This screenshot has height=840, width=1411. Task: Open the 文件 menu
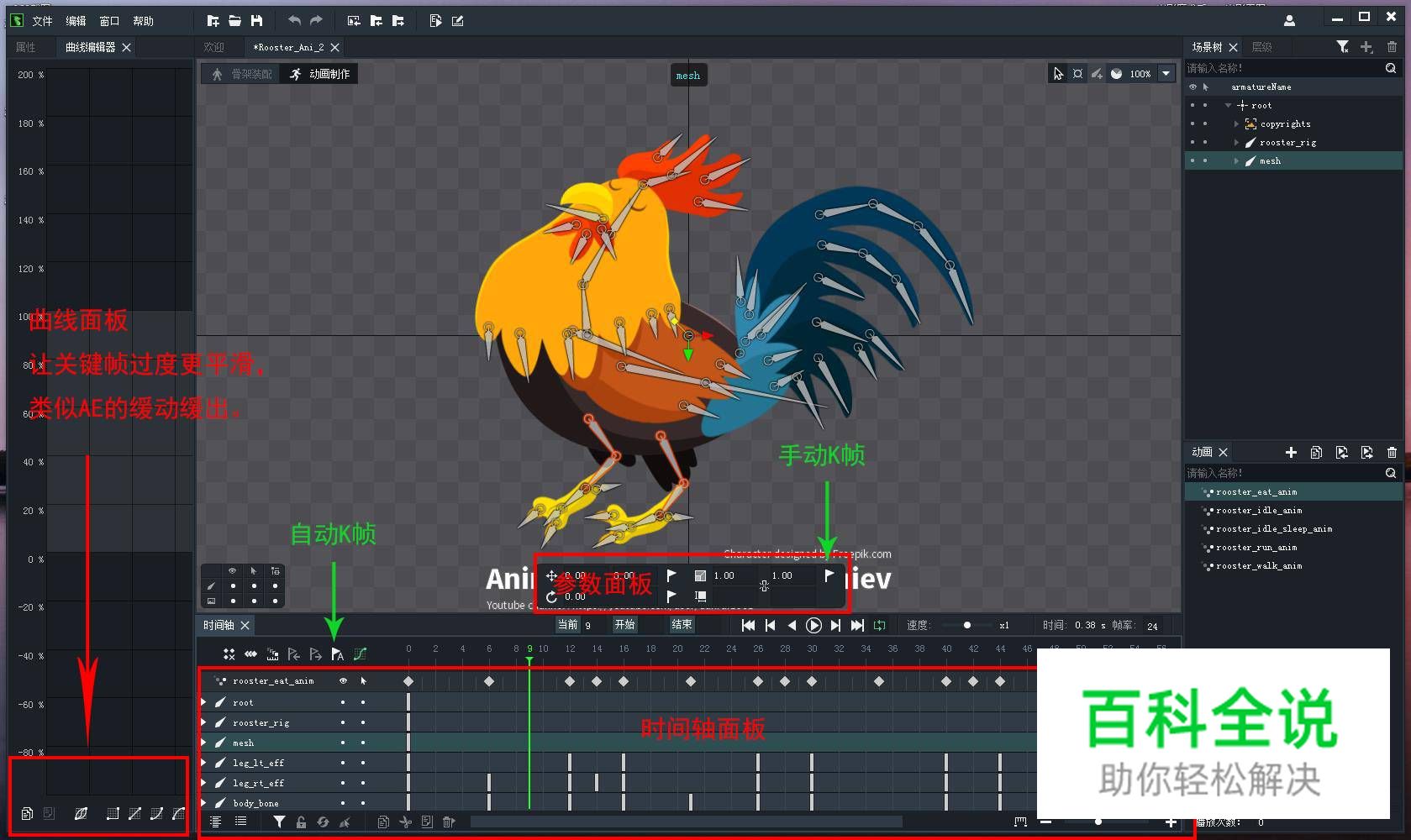click(x=42, y=21)
